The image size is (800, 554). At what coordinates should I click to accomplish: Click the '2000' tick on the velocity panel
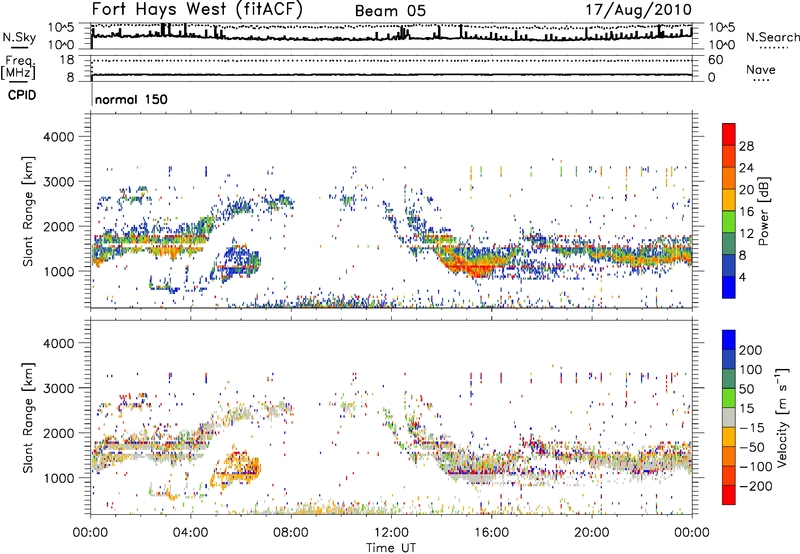point(59,433)
